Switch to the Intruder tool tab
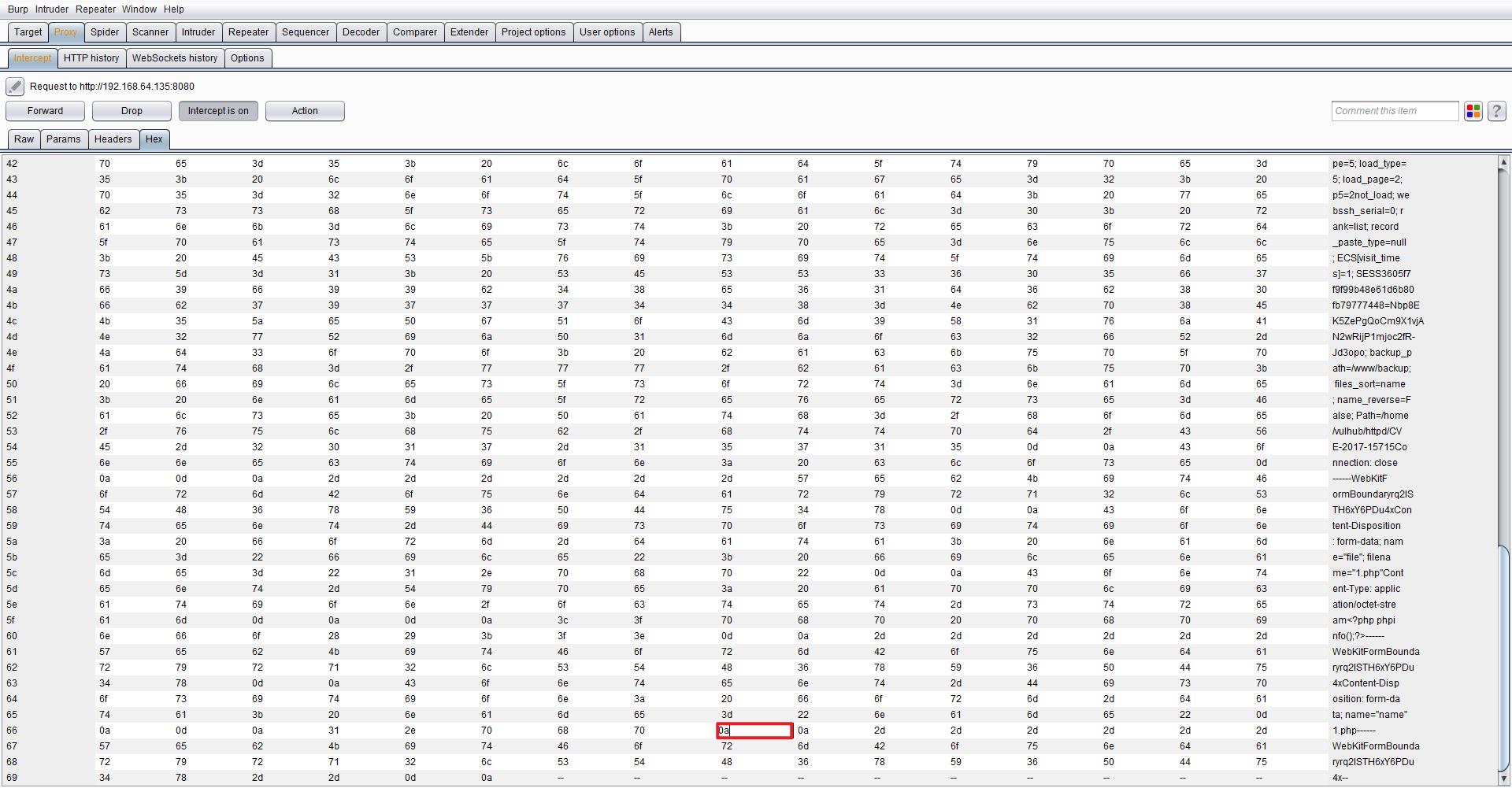This screenshot has width=1512, height=788. coord(198,32)
